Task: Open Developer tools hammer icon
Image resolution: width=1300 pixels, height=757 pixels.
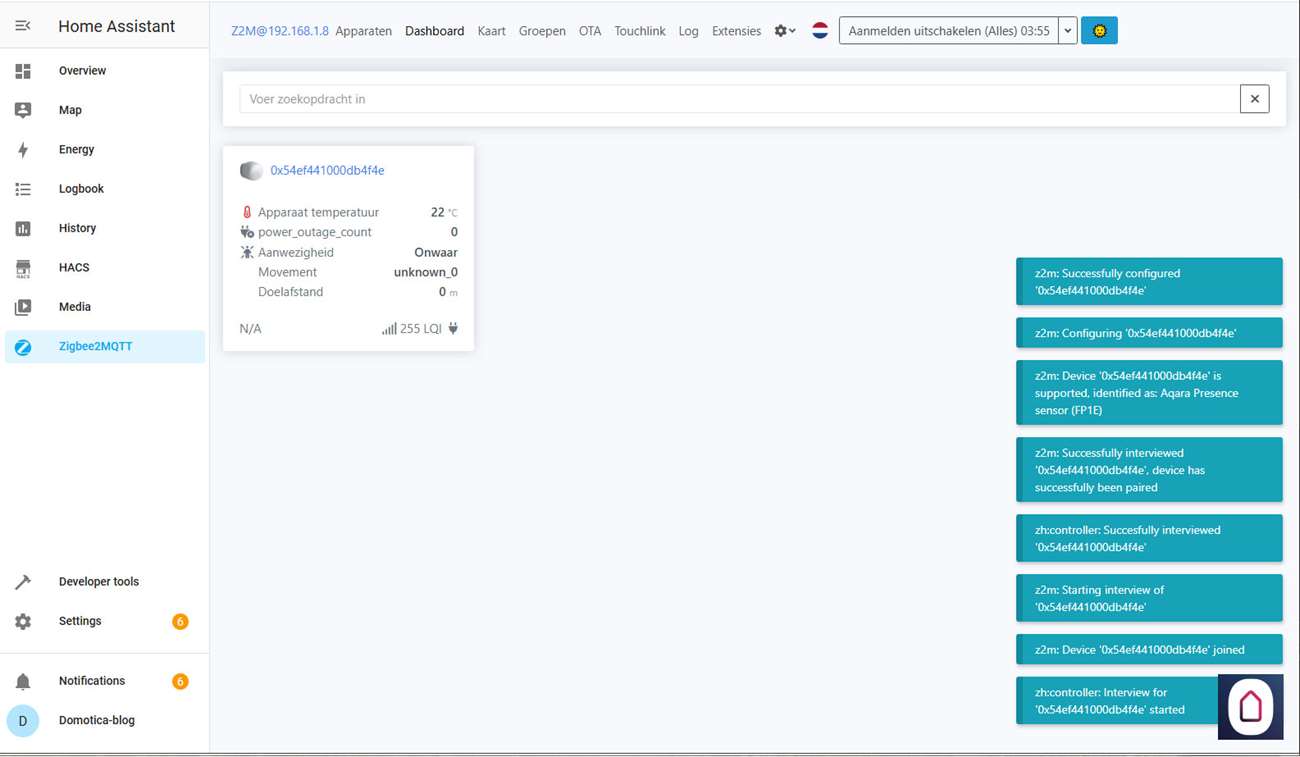Action: (23, 582)
